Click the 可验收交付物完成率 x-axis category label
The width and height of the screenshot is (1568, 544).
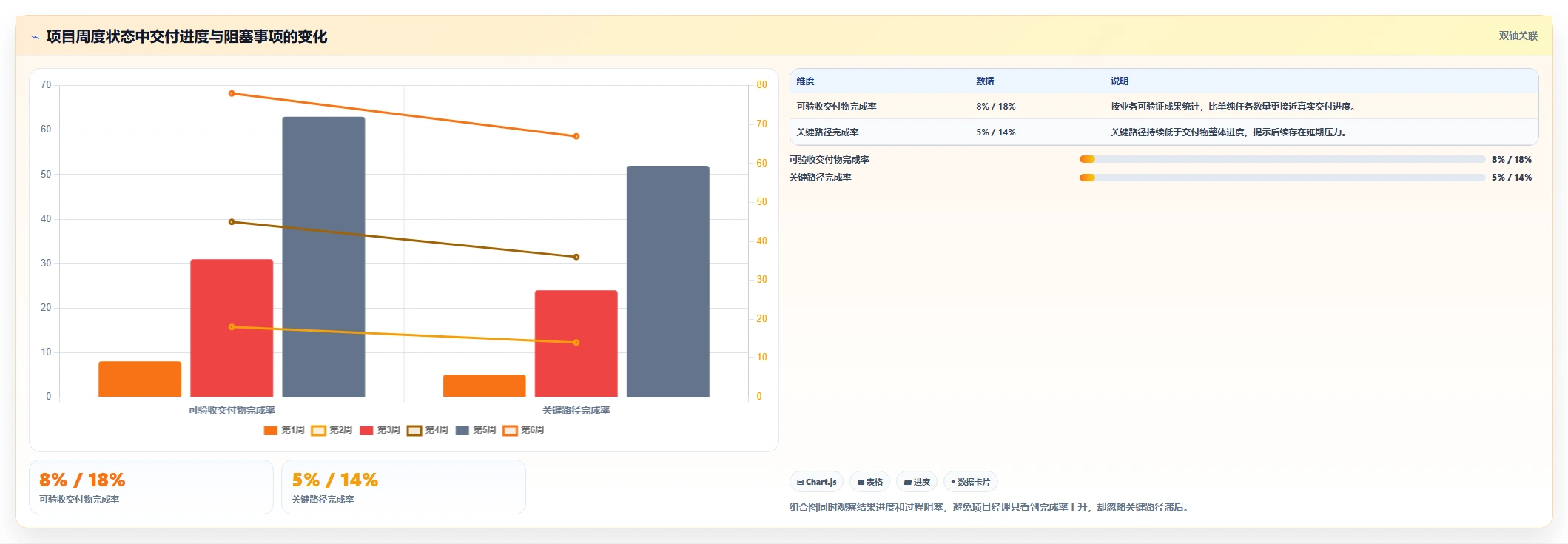(232, 410)
